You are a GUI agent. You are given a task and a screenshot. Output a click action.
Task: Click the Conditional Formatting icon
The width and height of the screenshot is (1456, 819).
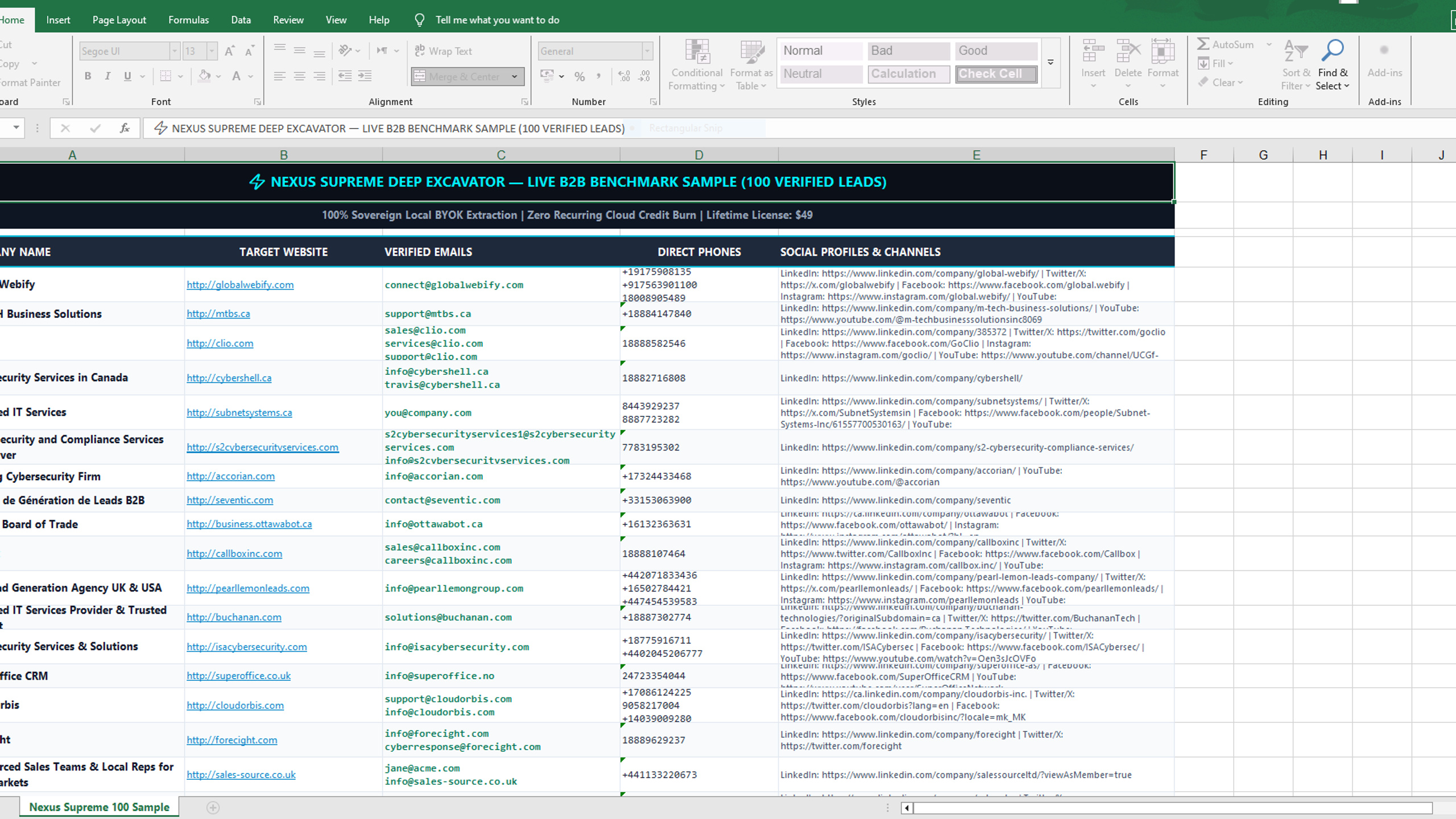tap(697, 51)
